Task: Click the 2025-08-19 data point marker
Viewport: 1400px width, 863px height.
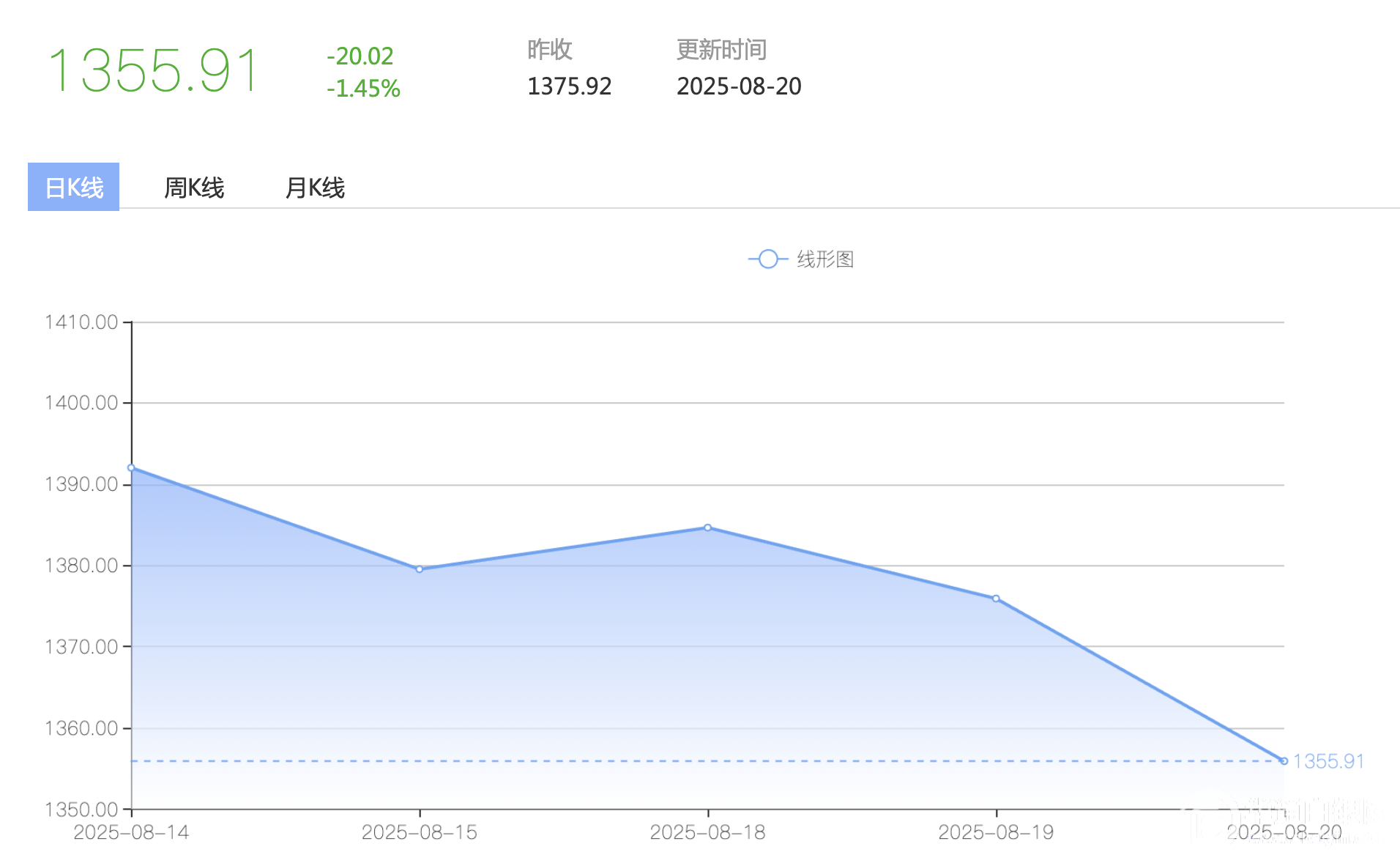Action: pos(996,599)
